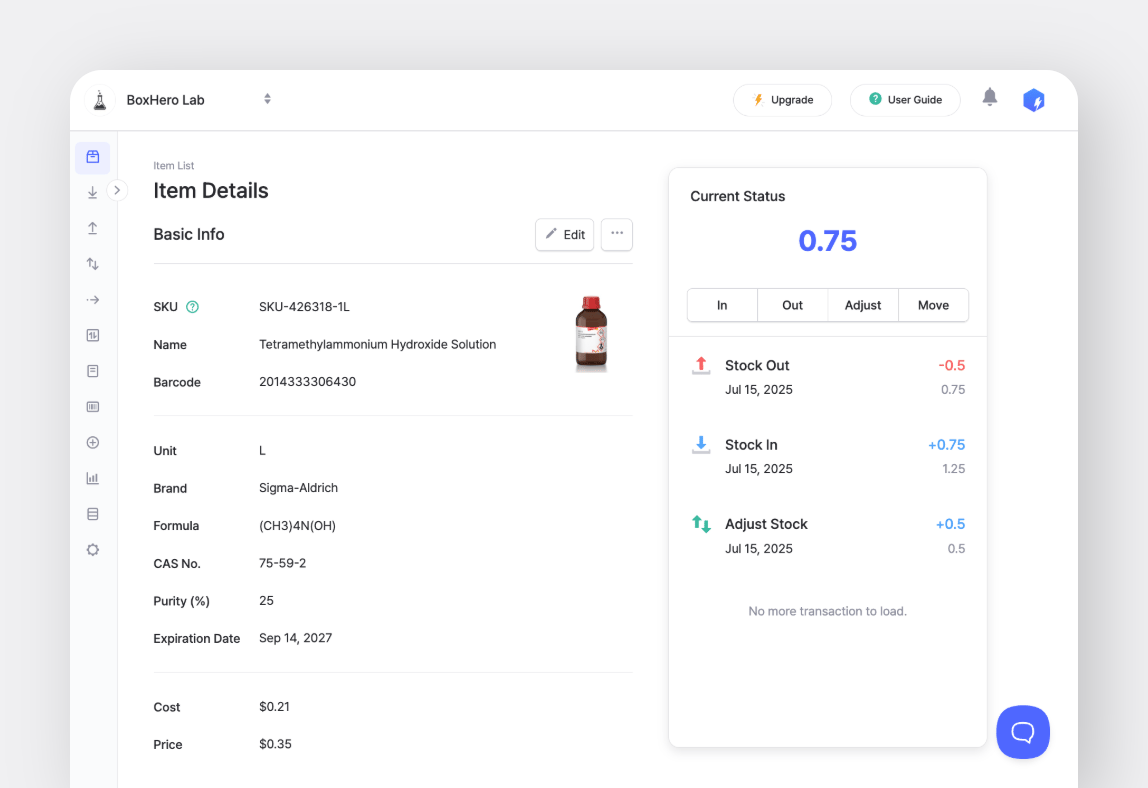Select the Stock In sidebar icon
Viewport: 1148px width, 788px height.
[x=92, y=191]
